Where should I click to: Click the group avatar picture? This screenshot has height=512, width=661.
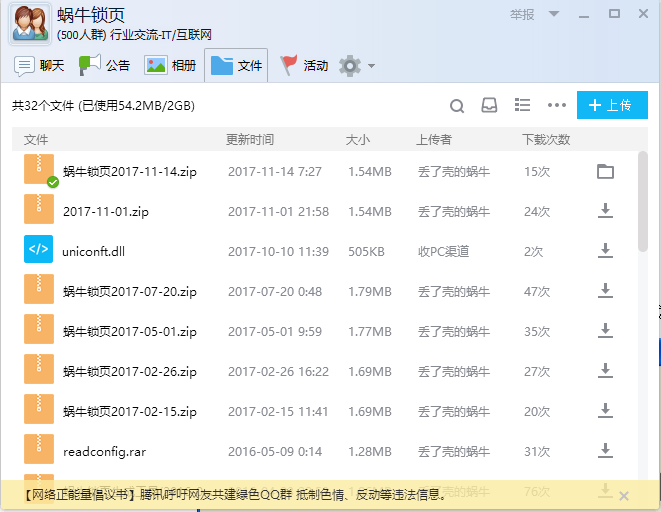pos(30,23)
